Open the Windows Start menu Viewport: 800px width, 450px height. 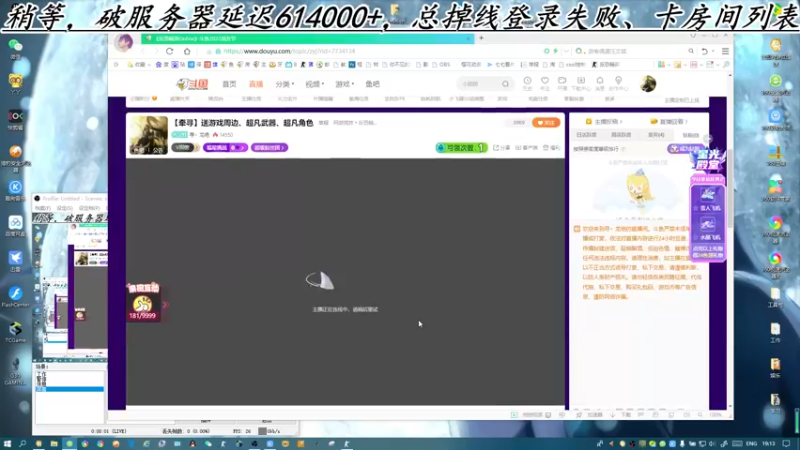coord(7,444)
